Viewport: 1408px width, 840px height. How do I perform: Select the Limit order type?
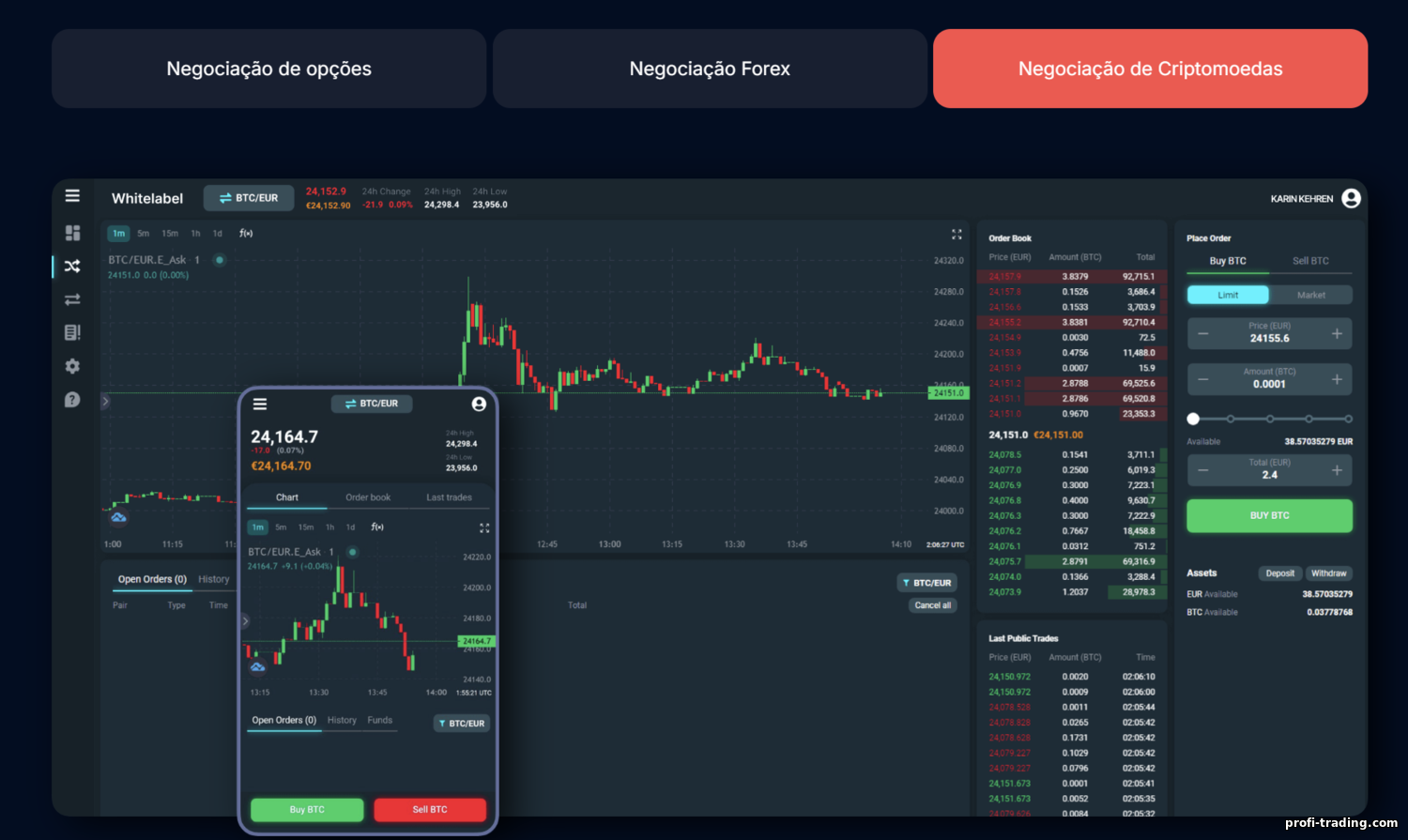point(1228,295)
